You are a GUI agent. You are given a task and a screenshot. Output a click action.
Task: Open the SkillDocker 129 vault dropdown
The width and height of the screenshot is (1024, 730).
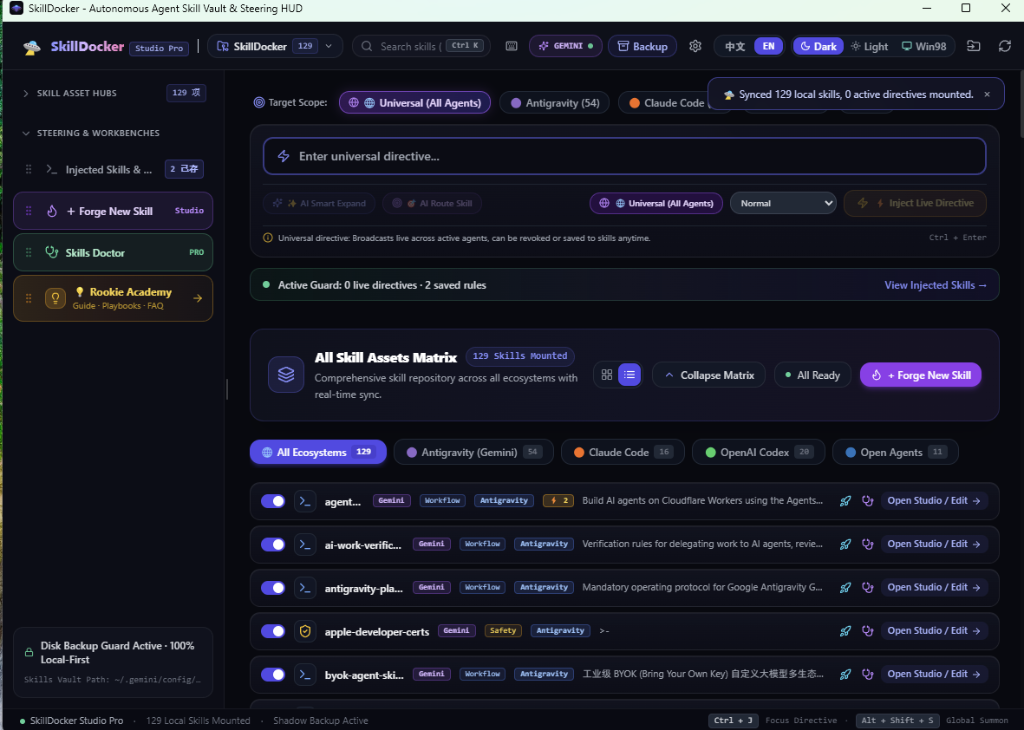[x=275, y=46]
